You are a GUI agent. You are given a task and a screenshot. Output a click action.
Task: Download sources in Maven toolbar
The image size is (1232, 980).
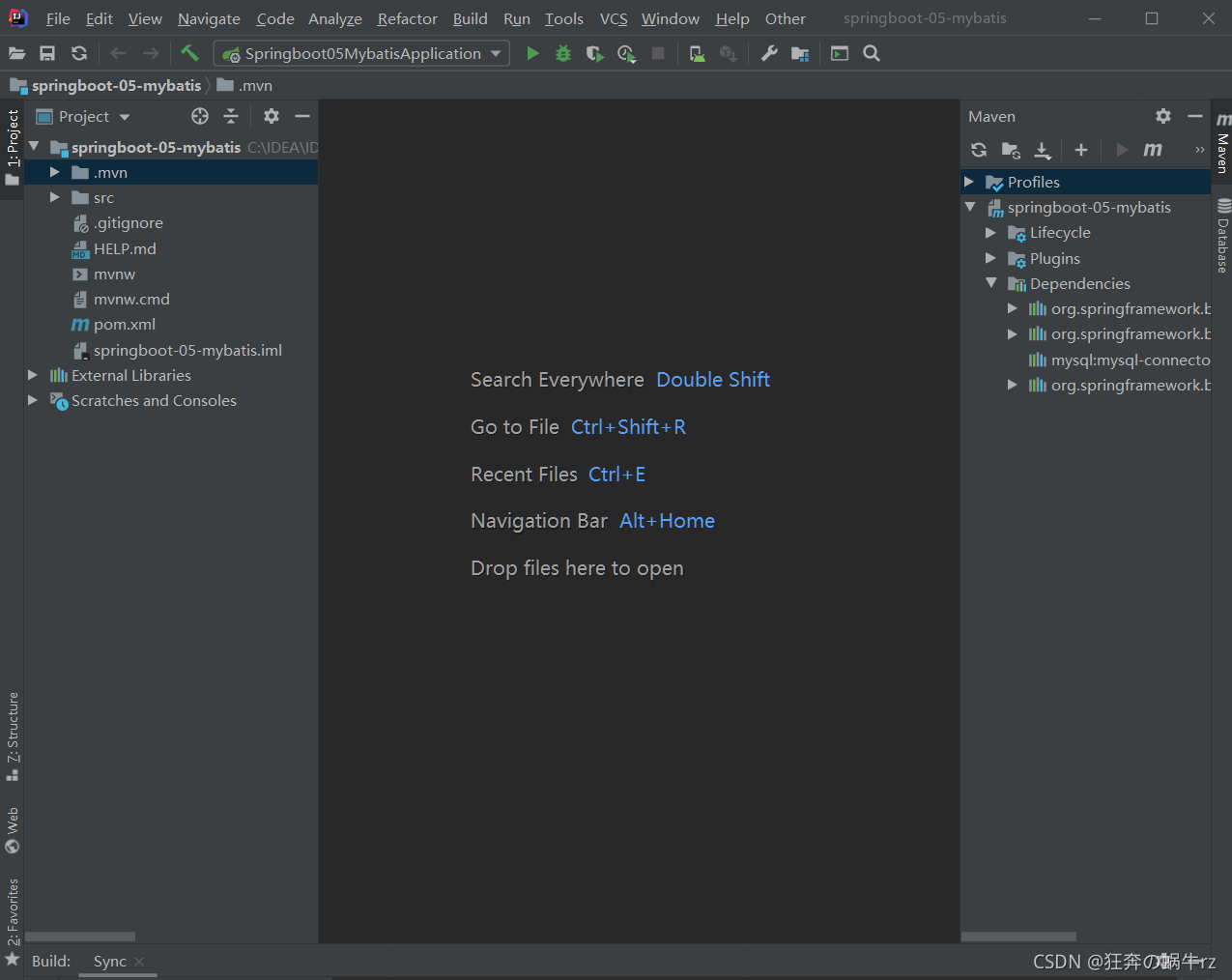tap(1043, 150)
